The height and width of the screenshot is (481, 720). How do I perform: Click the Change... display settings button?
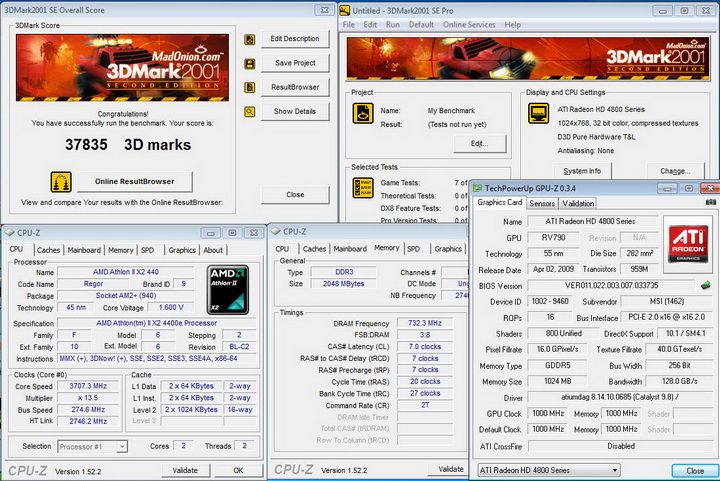(x=675, y=171)
